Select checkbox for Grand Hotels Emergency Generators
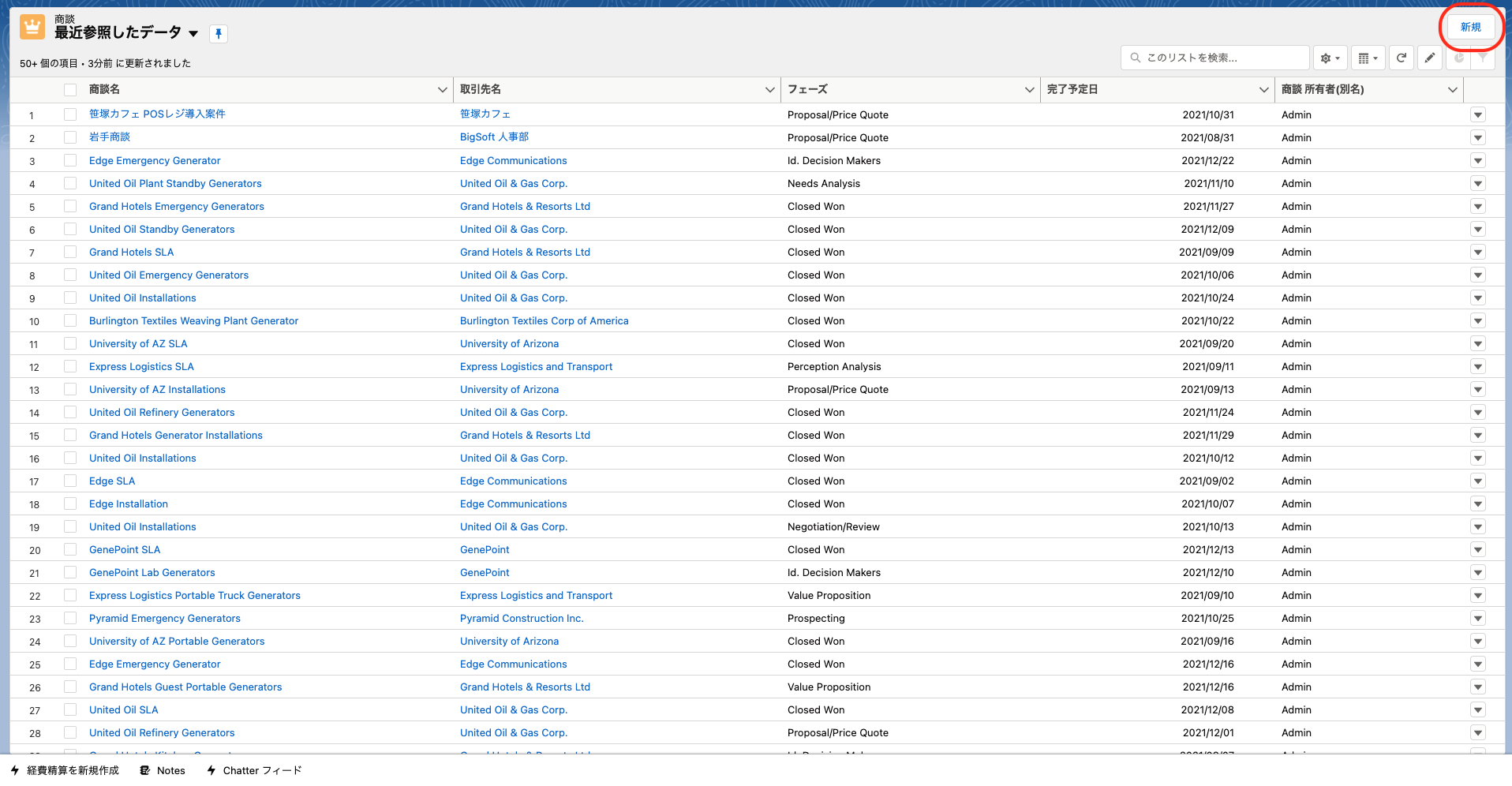This screenshot has width=1512, height=786. coord(70,206)
